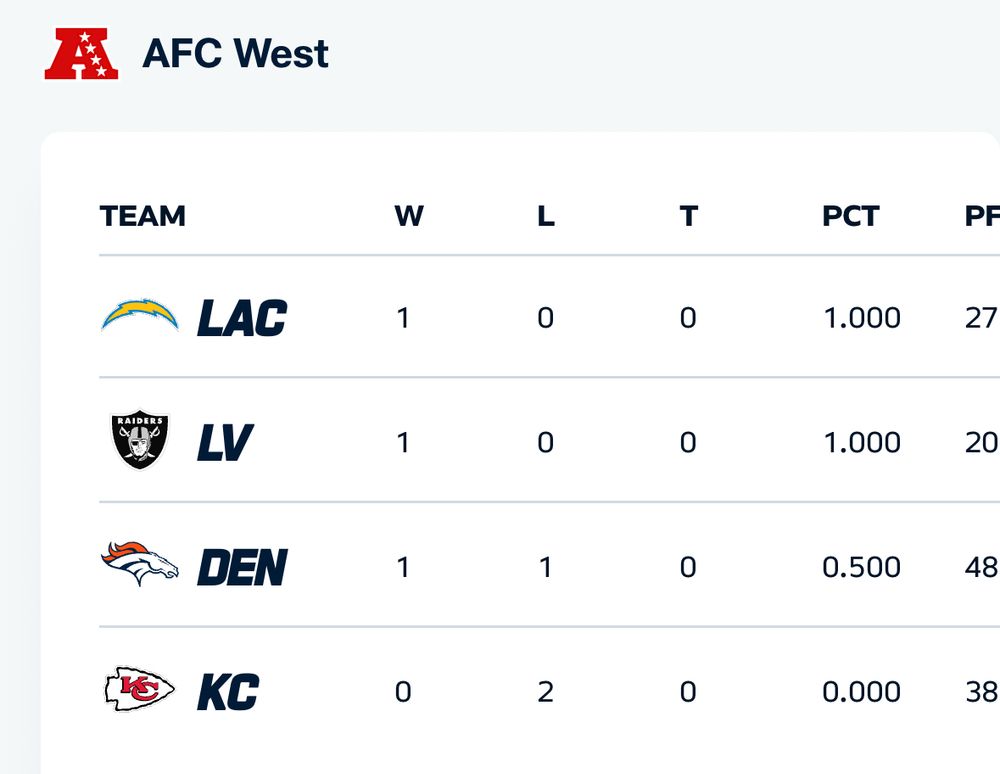Click DEN's 0.500 win percentage cell
1000x774 pixels.
(x=861, y=567)
